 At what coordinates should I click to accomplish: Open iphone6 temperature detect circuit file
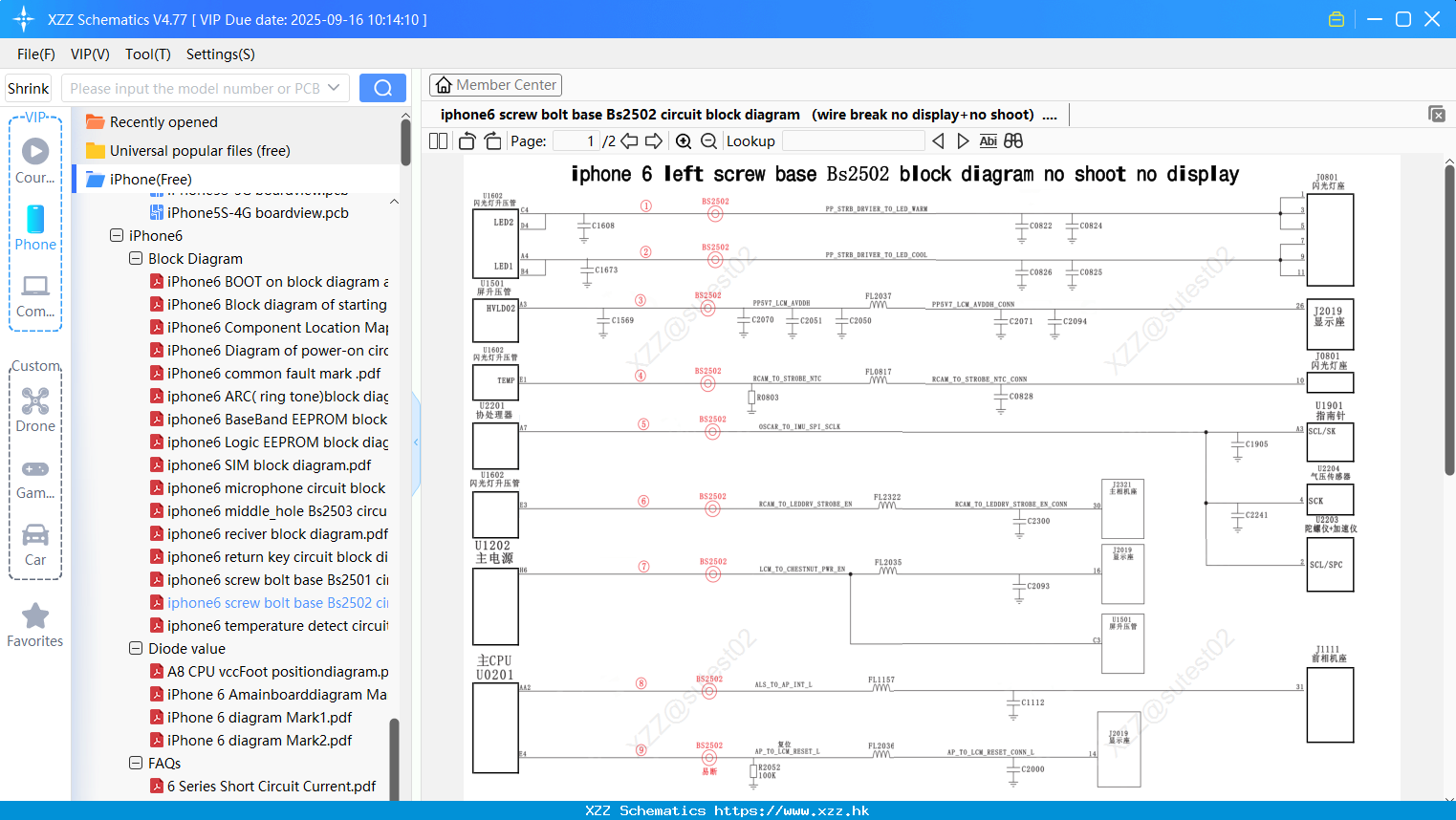[269, 626]
